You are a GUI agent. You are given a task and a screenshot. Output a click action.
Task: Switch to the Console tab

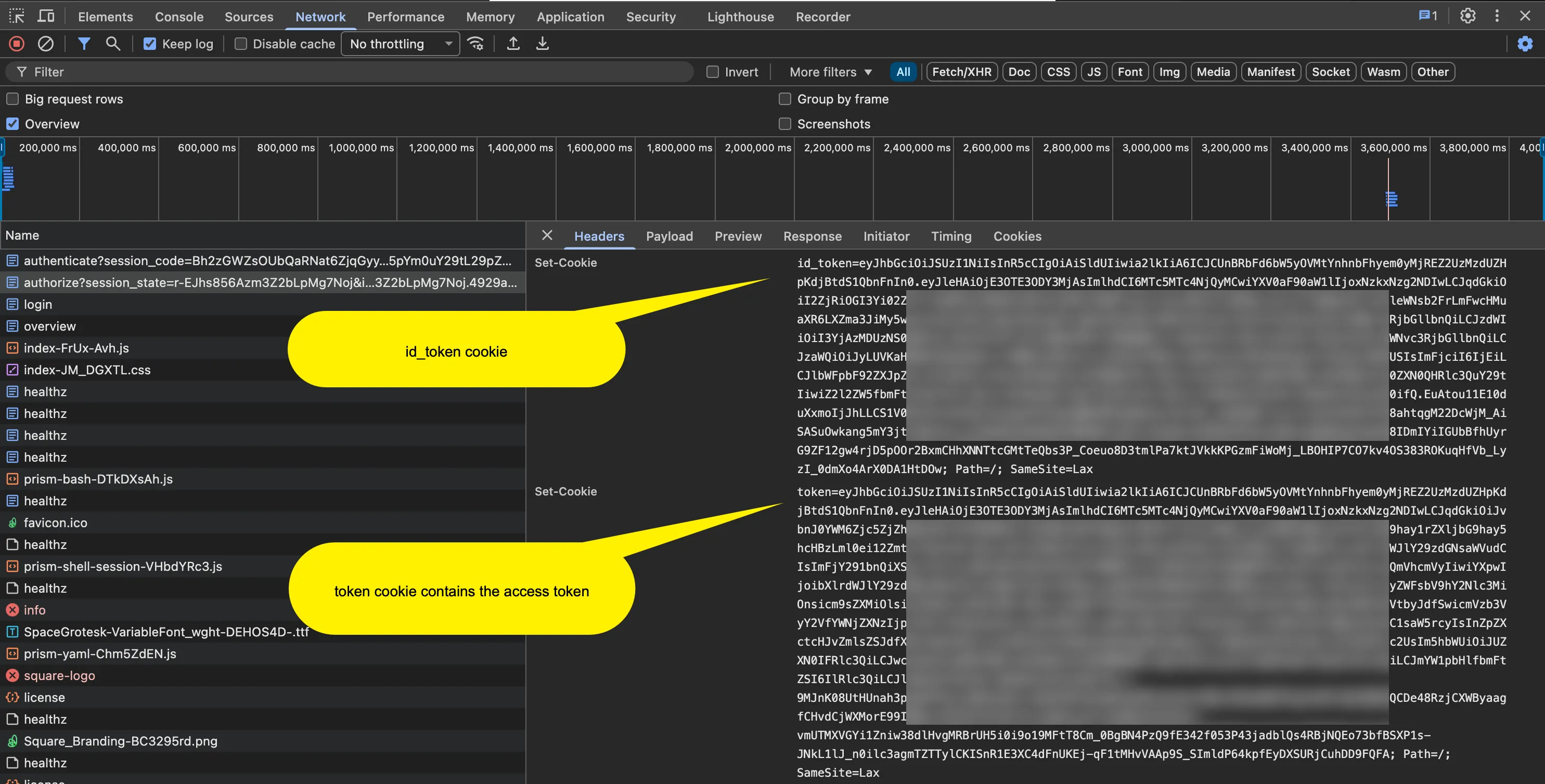[179, 17]
